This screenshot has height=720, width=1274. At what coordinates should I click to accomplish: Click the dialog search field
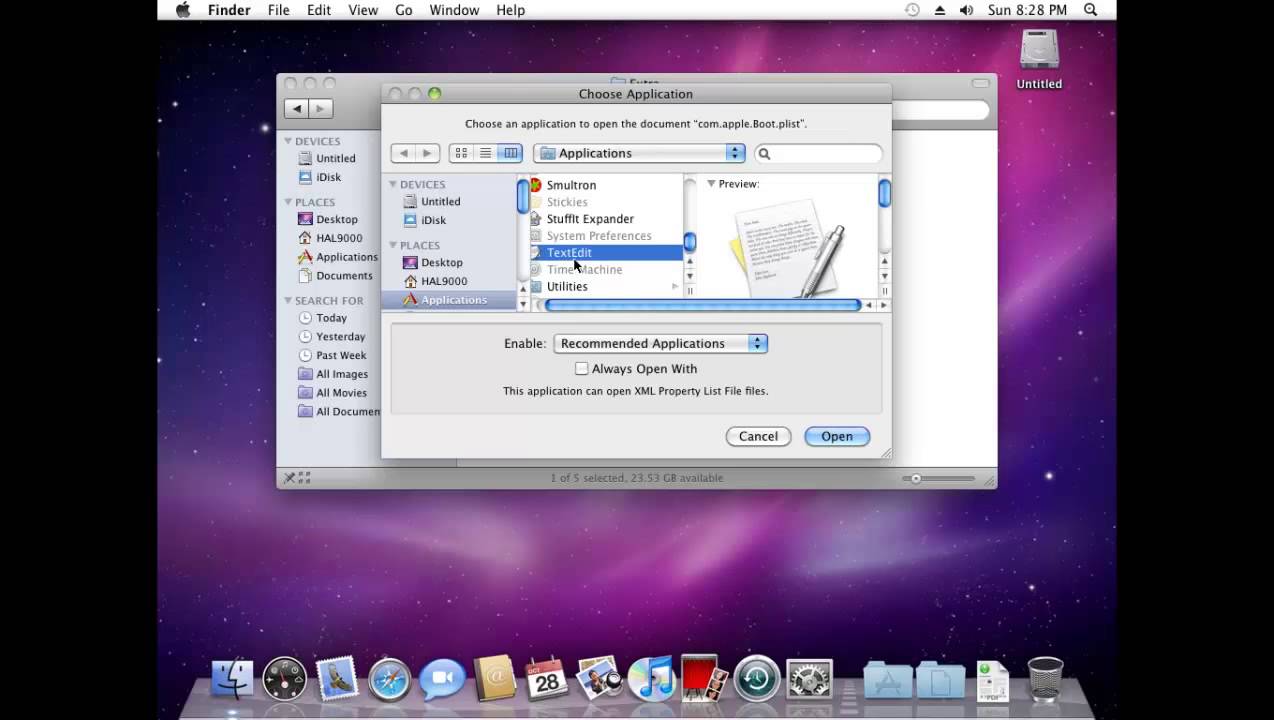pos(818,153)
